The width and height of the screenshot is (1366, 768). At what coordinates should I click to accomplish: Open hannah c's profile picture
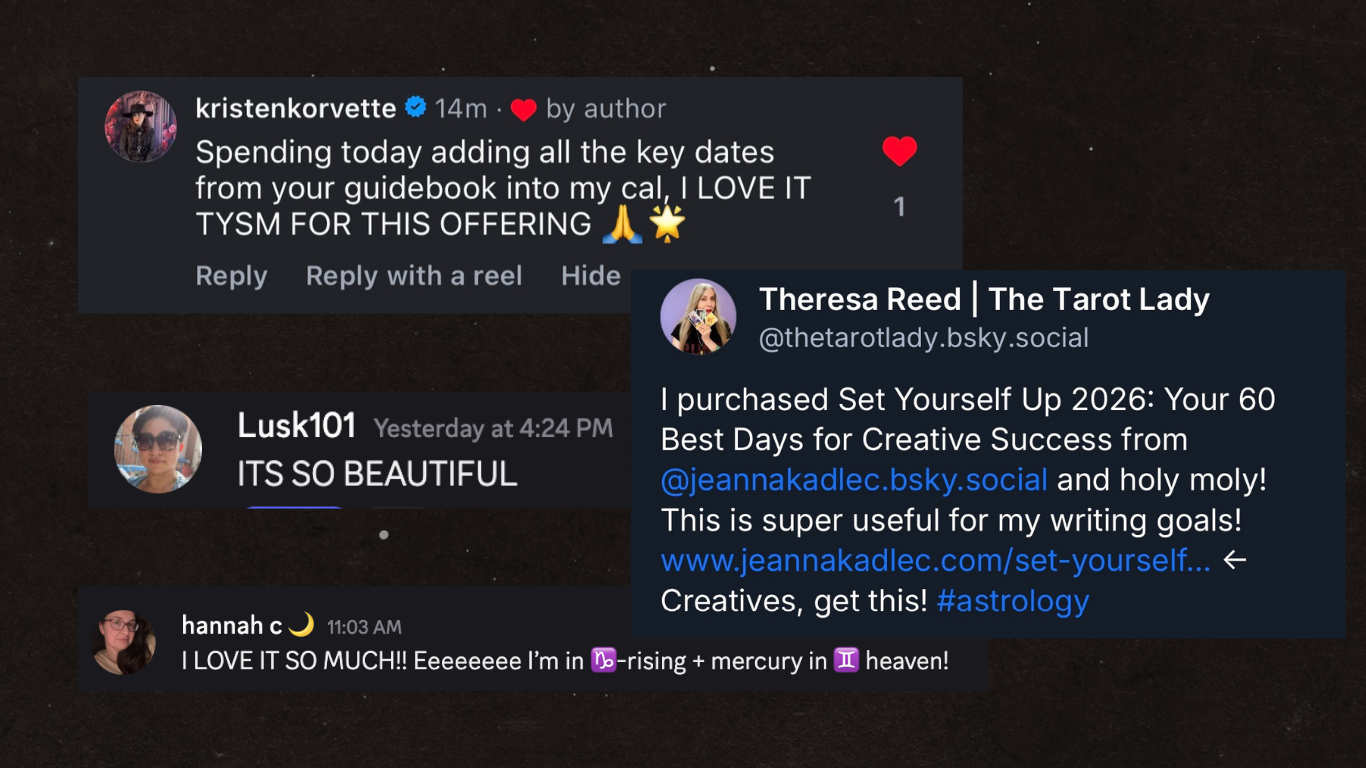pos(124,642)
